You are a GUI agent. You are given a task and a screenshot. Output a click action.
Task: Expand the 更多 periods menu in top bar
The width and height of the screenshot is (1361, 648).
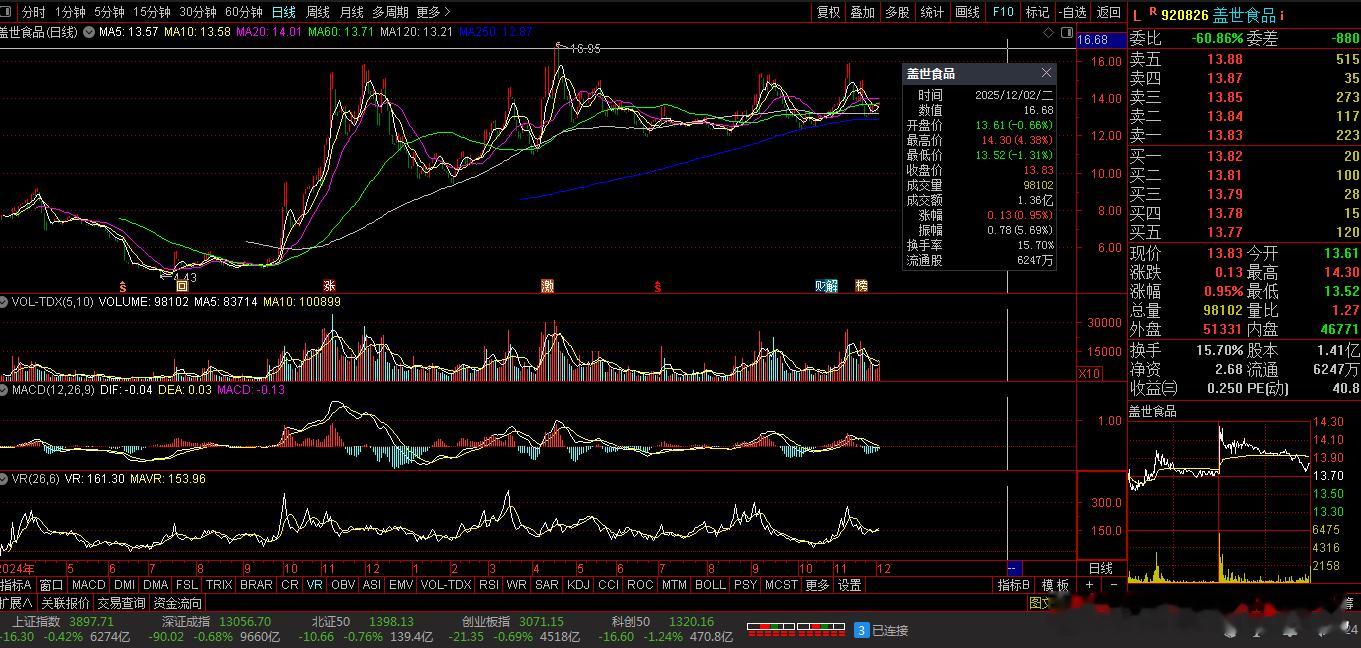(433, 12)
